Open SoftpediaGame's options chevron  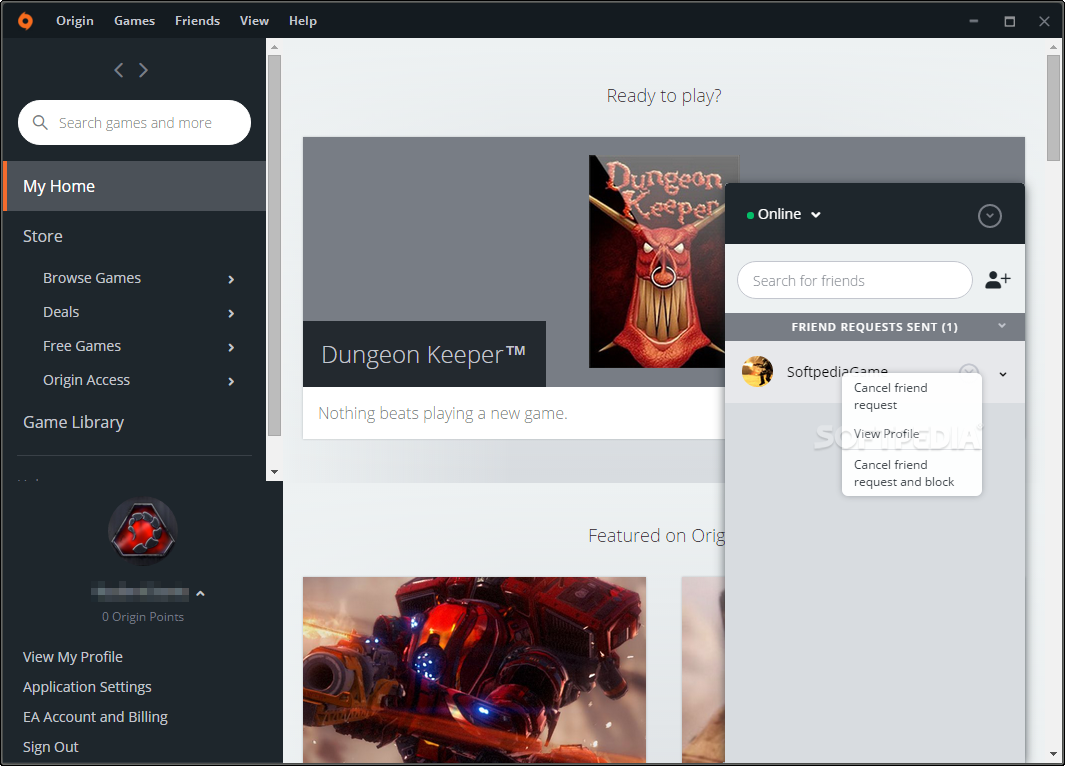(1003, 374)
